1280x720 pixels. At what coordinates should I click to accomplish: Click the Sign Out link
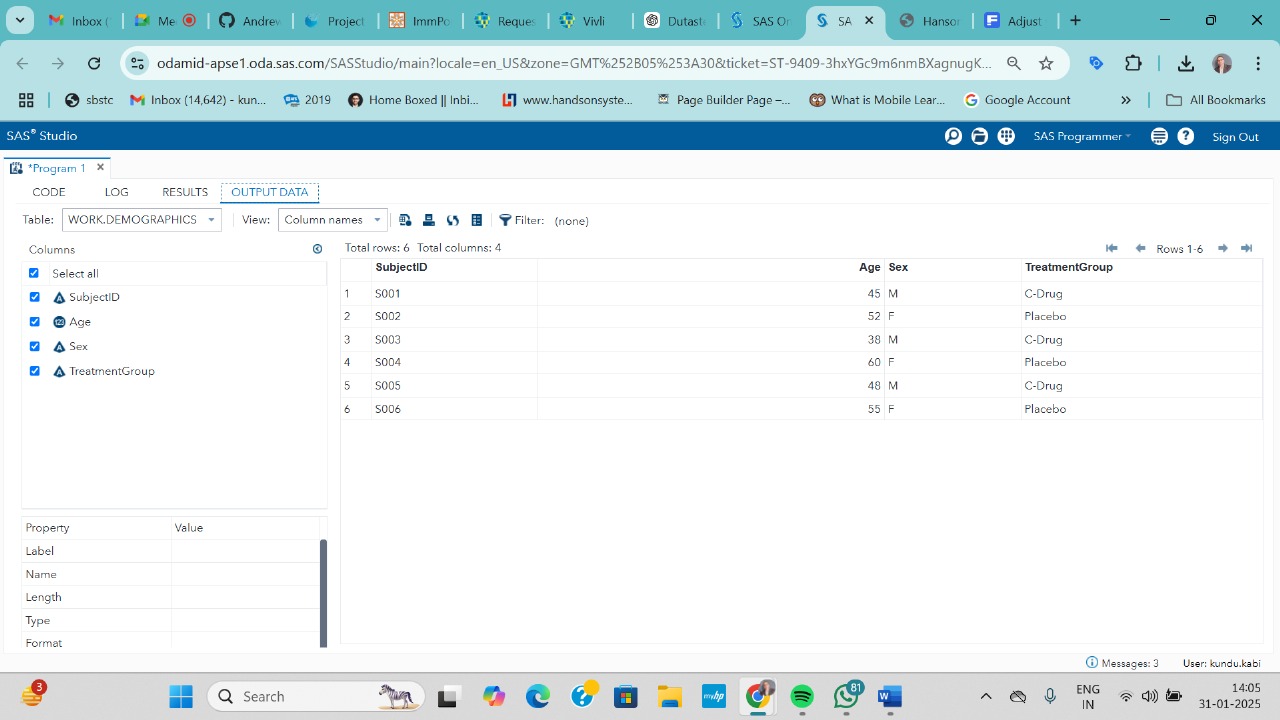click(1235, 137)
